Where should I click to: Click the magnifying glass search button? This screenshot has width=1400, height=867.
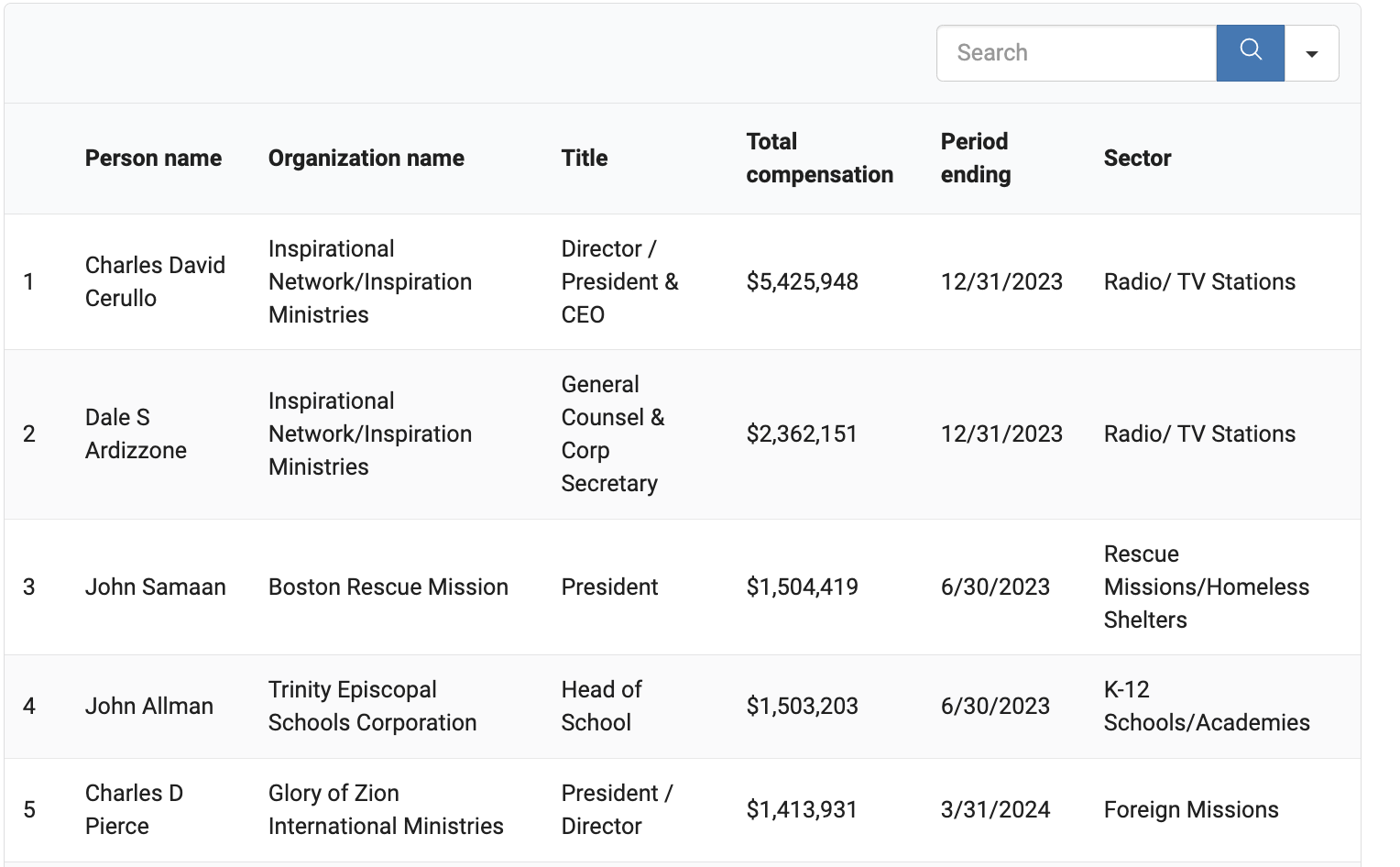point(1250,52)
